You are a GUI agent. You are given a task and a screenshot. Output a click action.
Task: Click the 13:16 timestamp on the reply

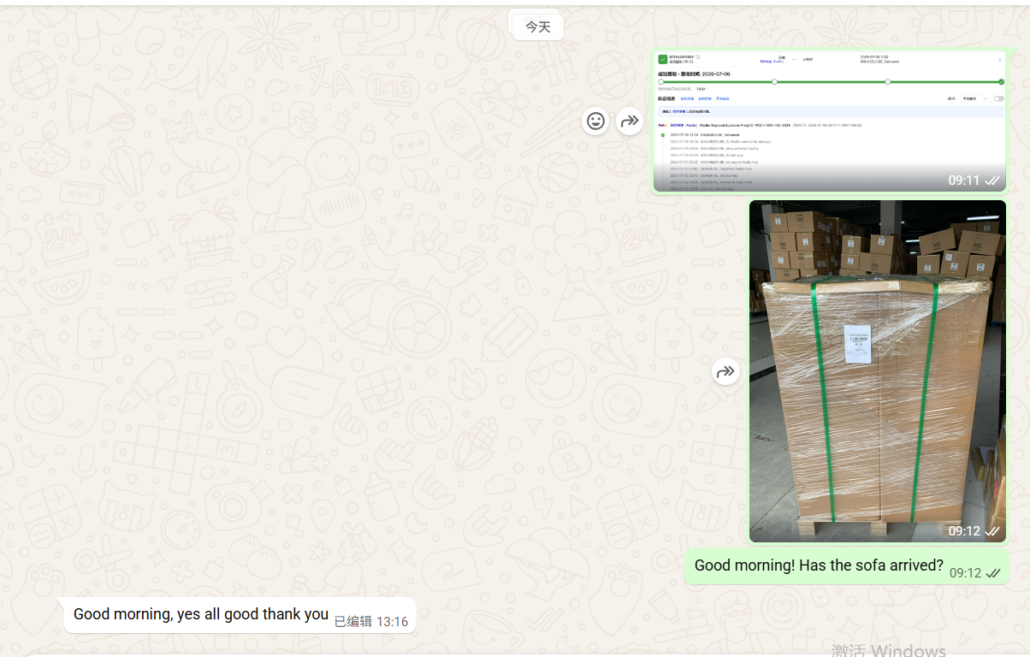click(x=392, y=622)
